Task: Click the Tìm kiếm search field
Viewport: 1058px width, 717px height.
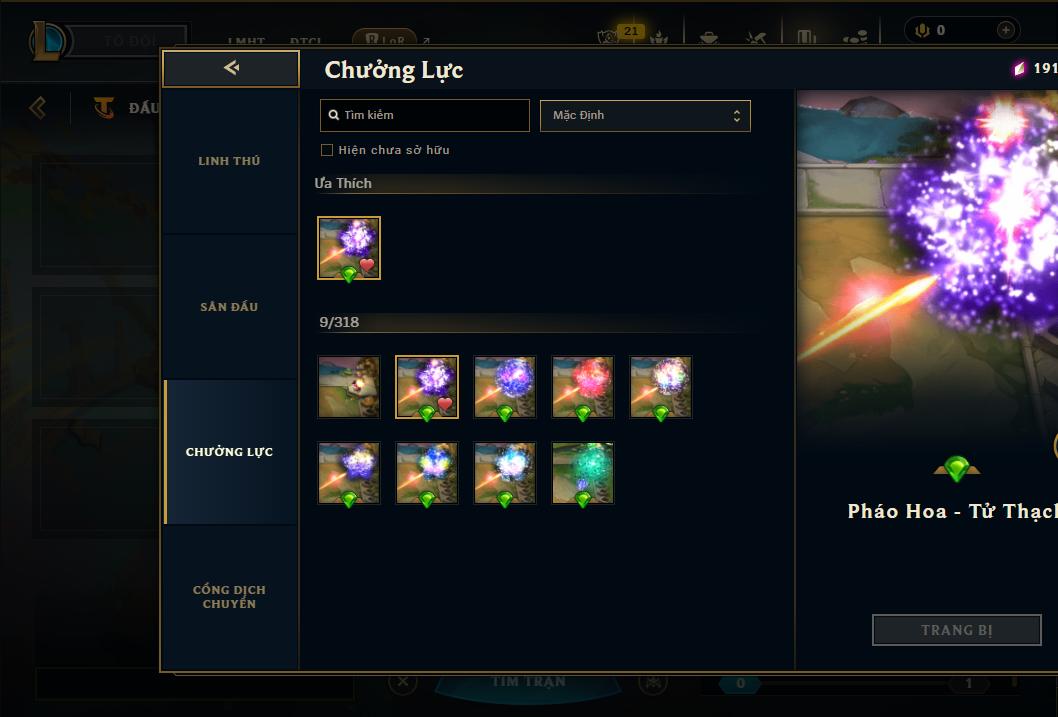Action: (425, 115)
